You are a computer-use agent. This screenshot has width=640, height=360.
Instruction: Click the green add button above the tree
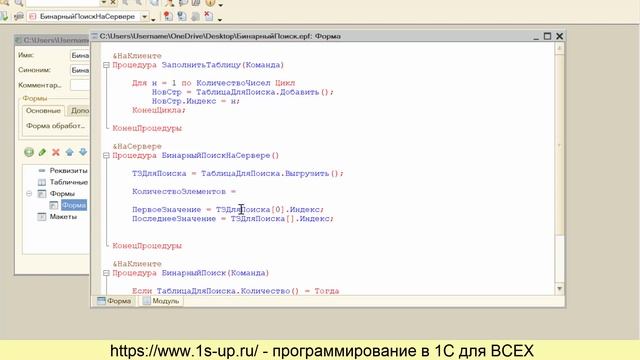[x=29, y=152]
